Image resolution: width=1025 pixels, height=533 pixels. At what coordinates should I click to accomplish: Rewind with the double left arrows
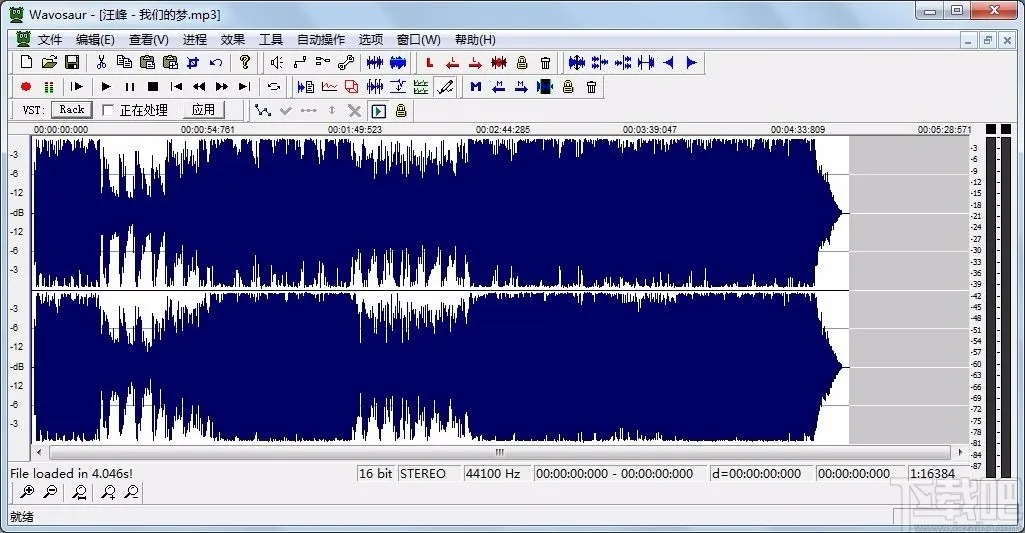click(x=199, y=86)
